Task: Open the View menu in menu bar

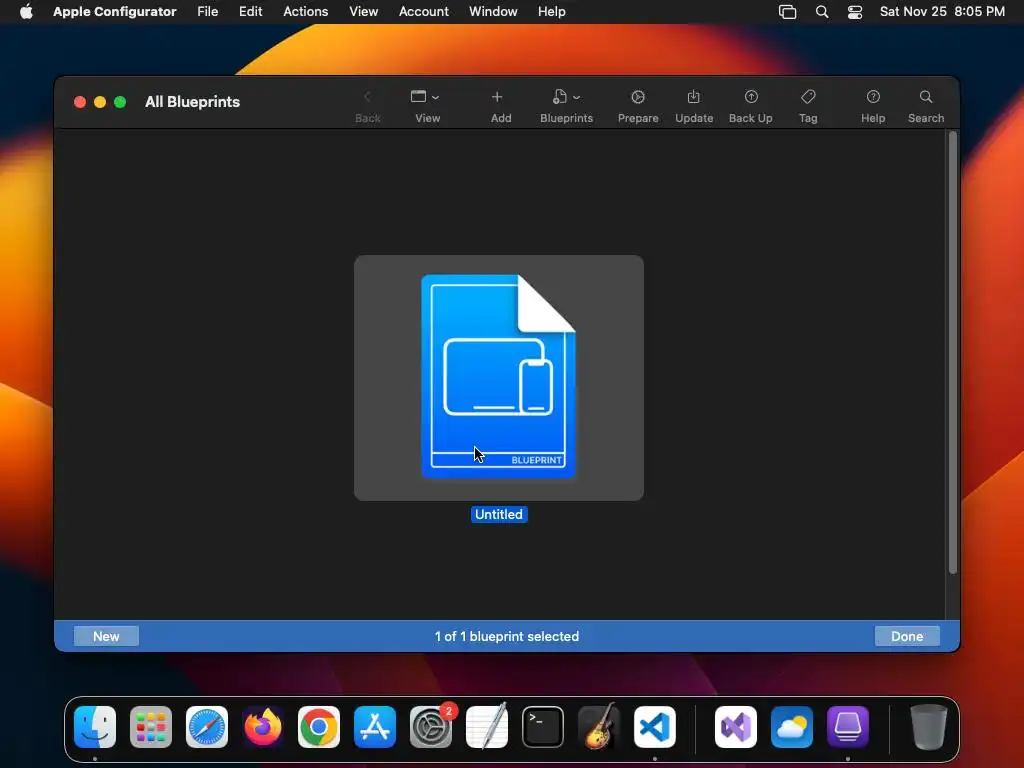Action: pyautogui.click(x=363, y=12)
